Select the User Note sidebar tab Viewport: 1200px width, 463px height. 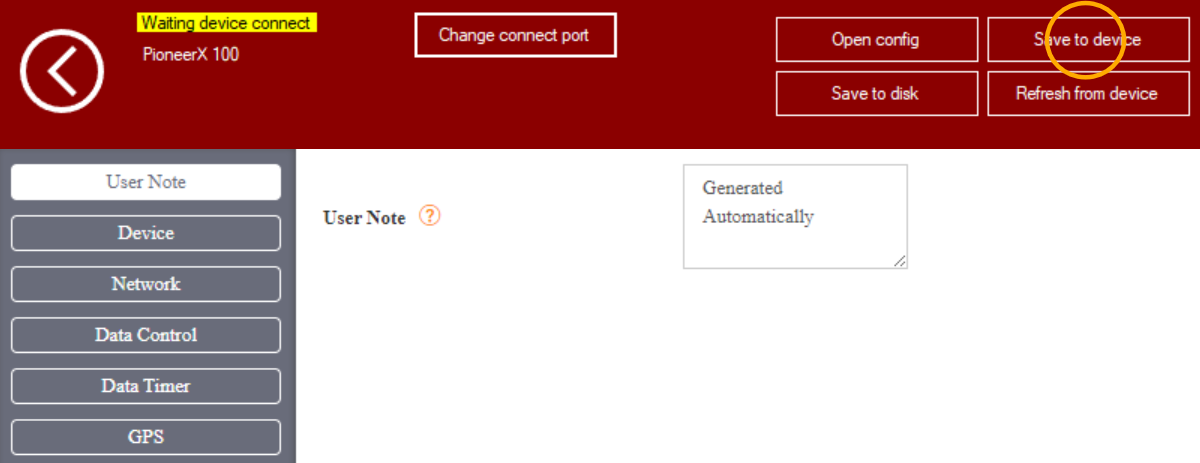tap(146, 182)
